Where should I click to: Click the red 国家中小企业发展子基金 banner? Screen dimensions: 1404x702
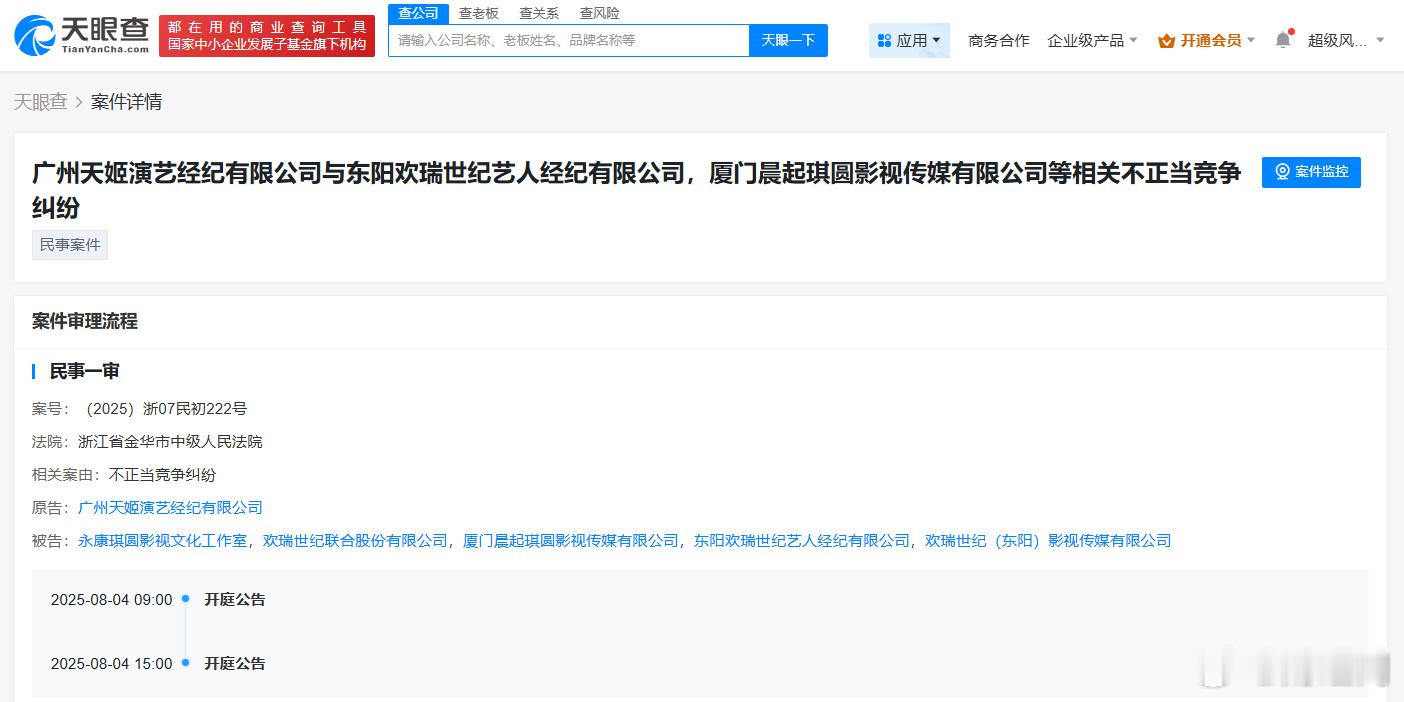267,36
